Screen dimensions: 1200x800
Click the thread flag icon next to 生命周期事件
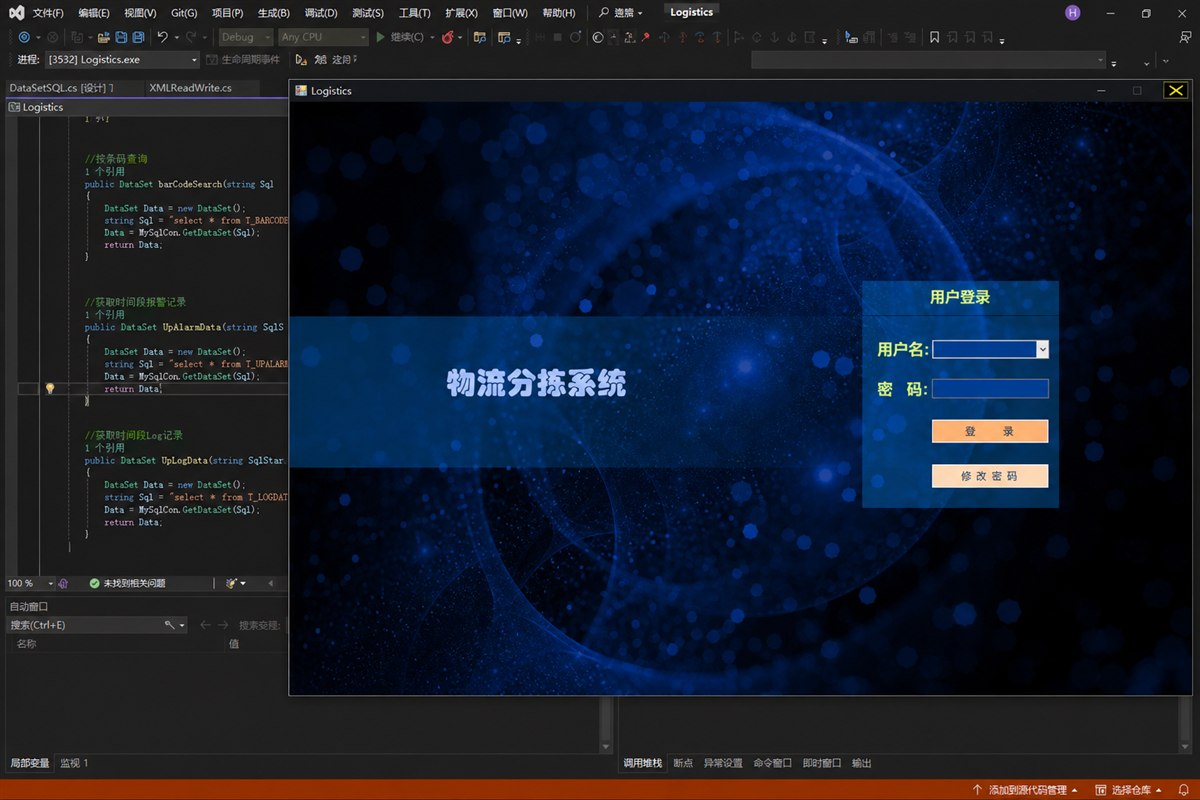click(x=301, y=60)
